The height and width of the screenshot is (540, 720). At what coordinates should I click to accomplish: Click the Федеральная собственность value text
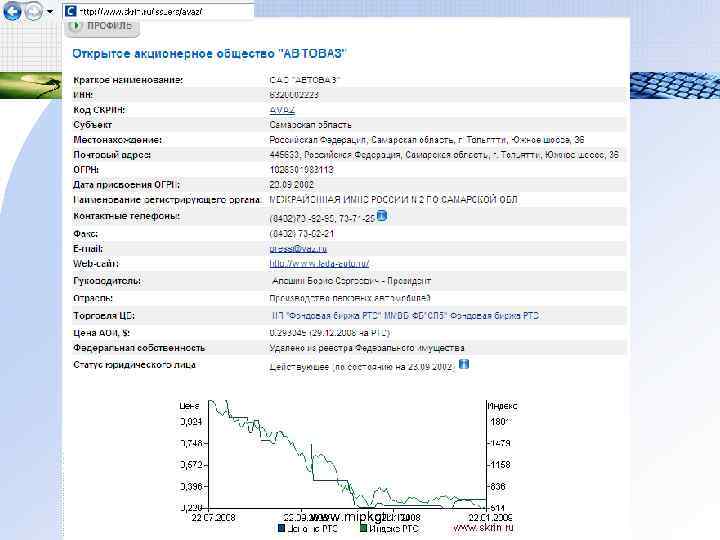click(367, 348)
